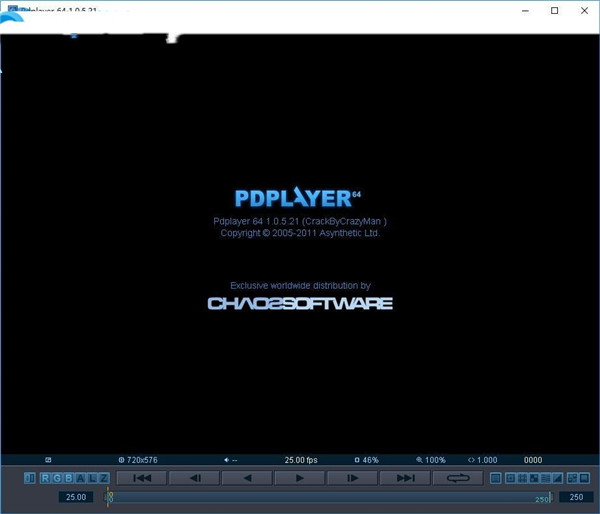Jump to the last frame
The height and width of the screenshot is (514, 600).
click(405, 478)
